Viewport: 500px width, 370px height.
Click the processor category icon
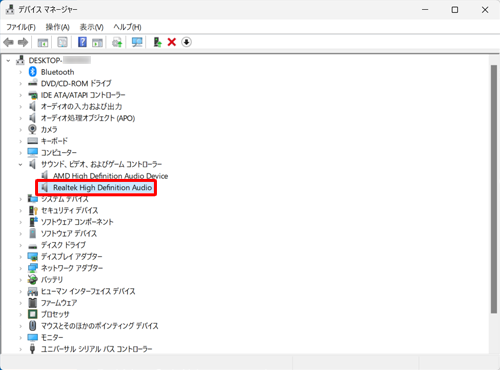click(x=32, y=314)
